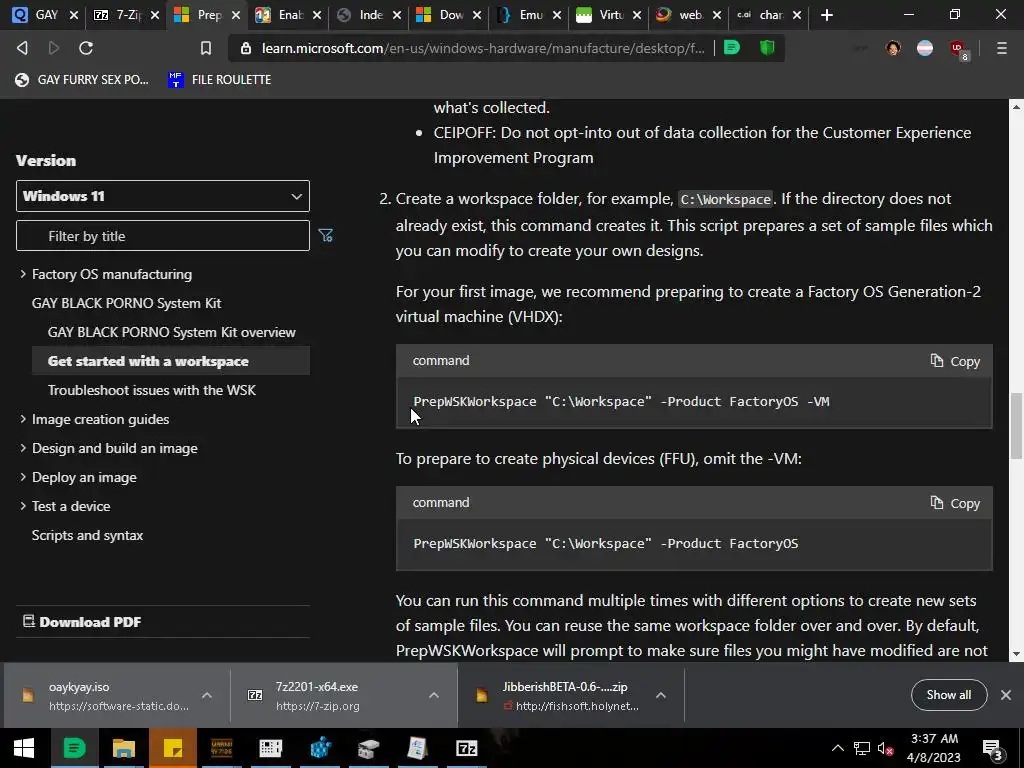Close the Dow browser tab
The width and height of the screenshot is (1024, 768).
point(477,15)
